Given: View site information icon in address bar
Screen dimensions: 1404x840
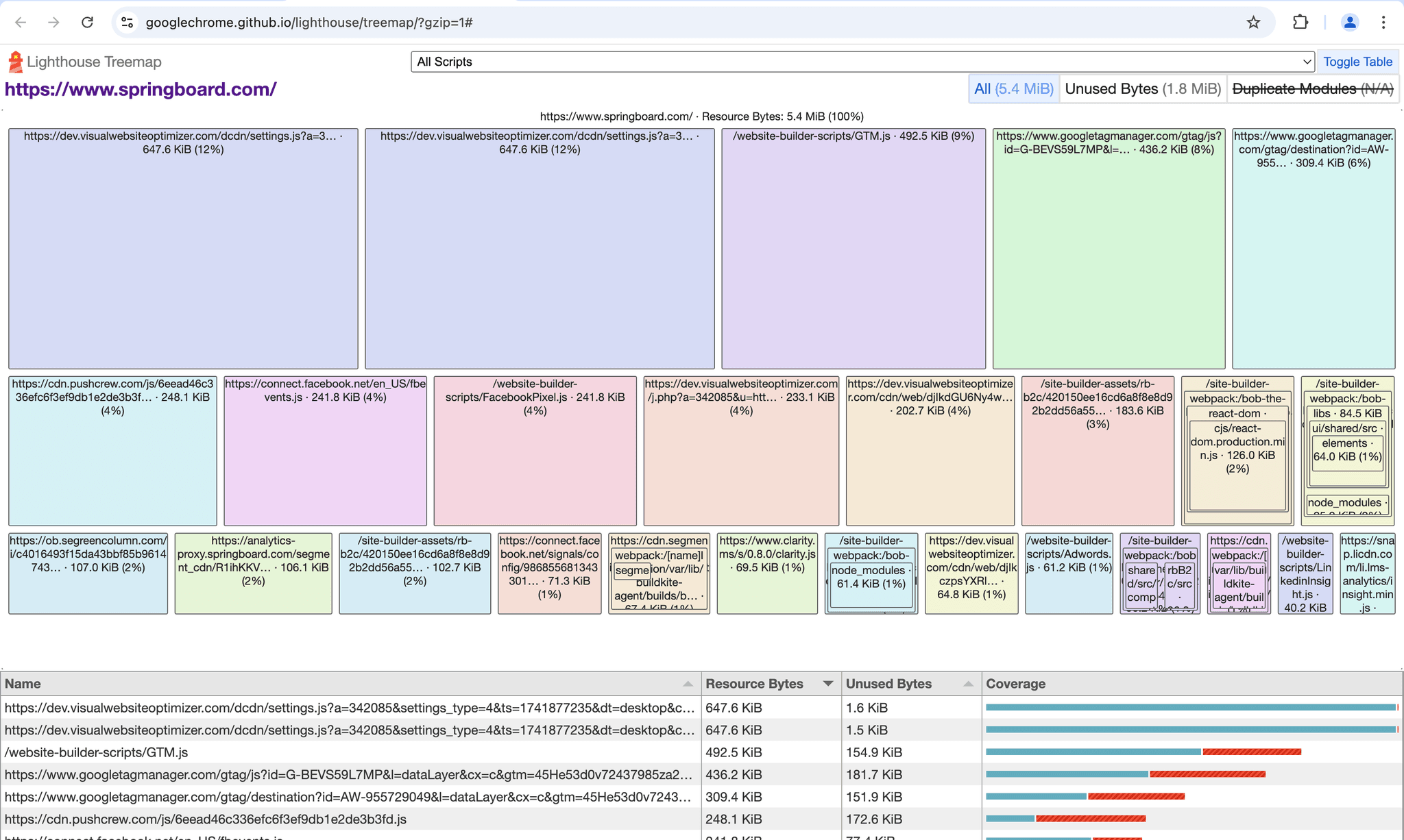Looking at the screenshot, I should click(128, 23).
